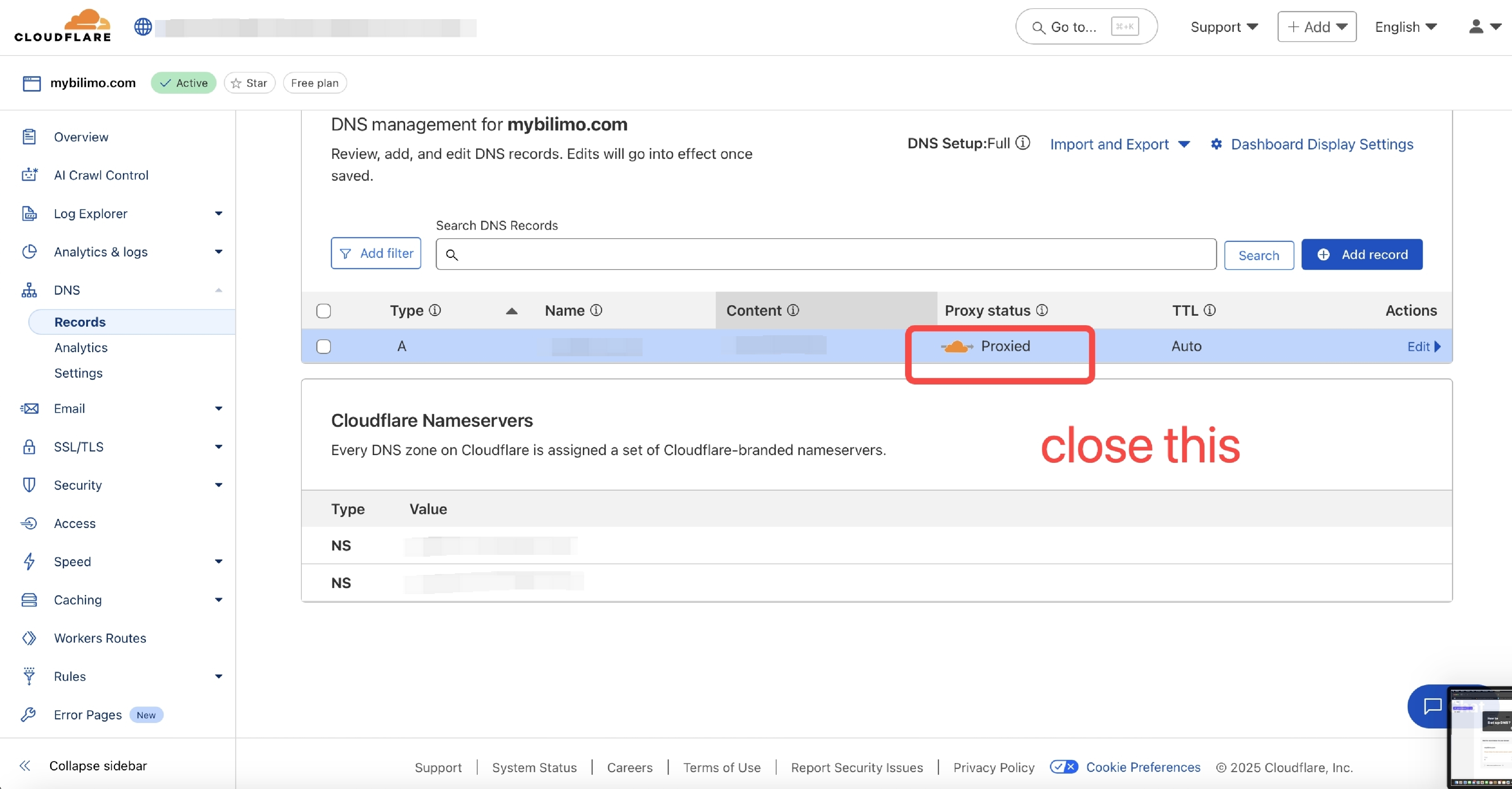Focus the Search DNS Records field
The height and width of the screenshot is (789, 1512).
(825, 255)
